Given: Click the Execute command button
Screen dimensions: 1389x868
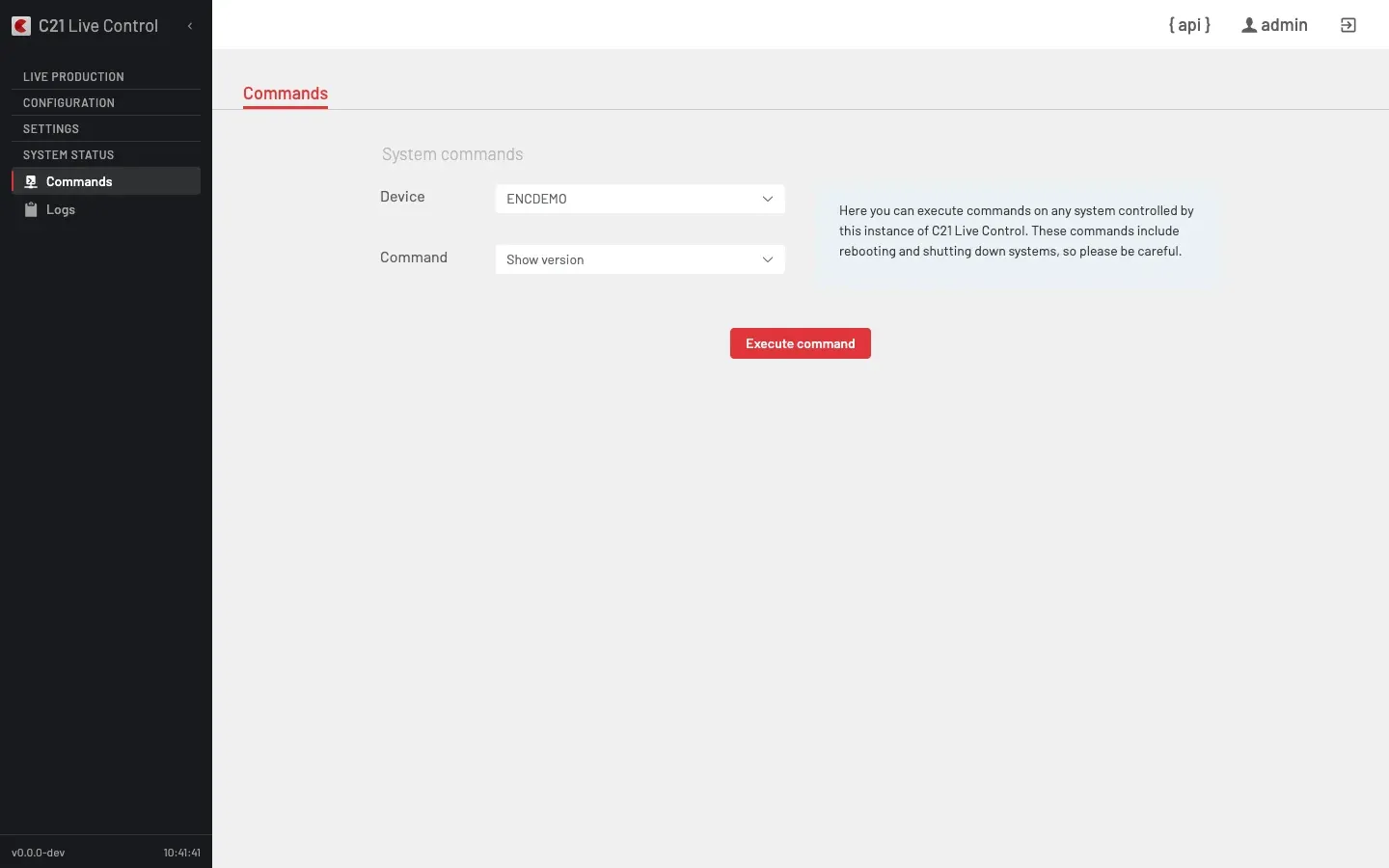Looking at the screenshot, I should 801,343.
